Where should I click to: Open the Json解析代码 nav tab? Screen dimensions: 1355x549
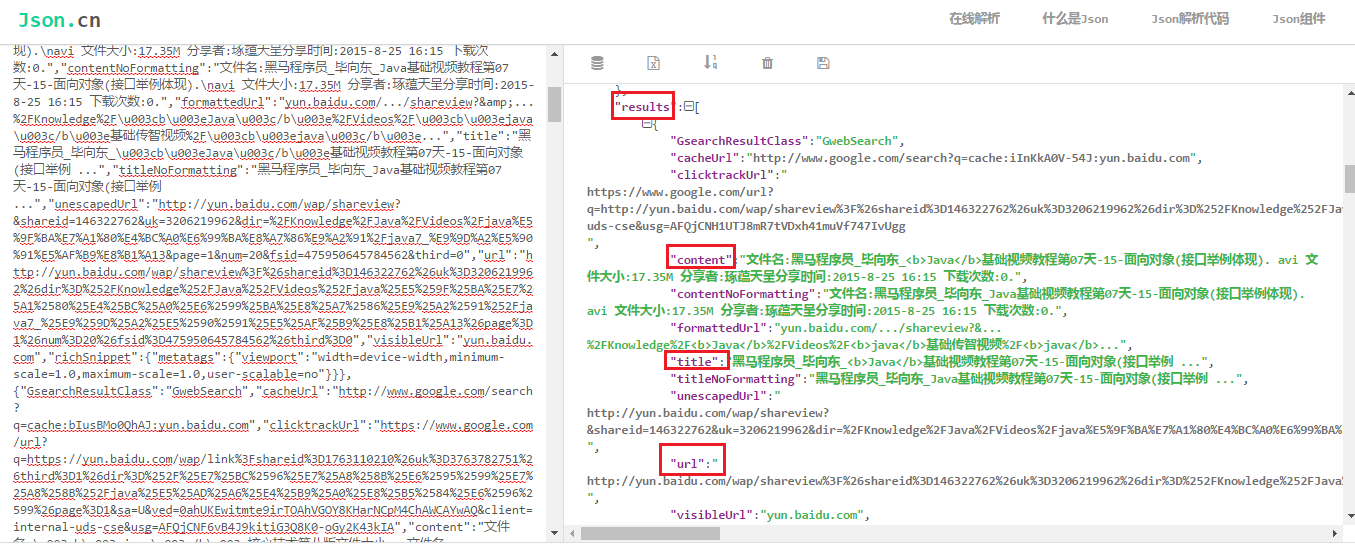pos(1189,19)
